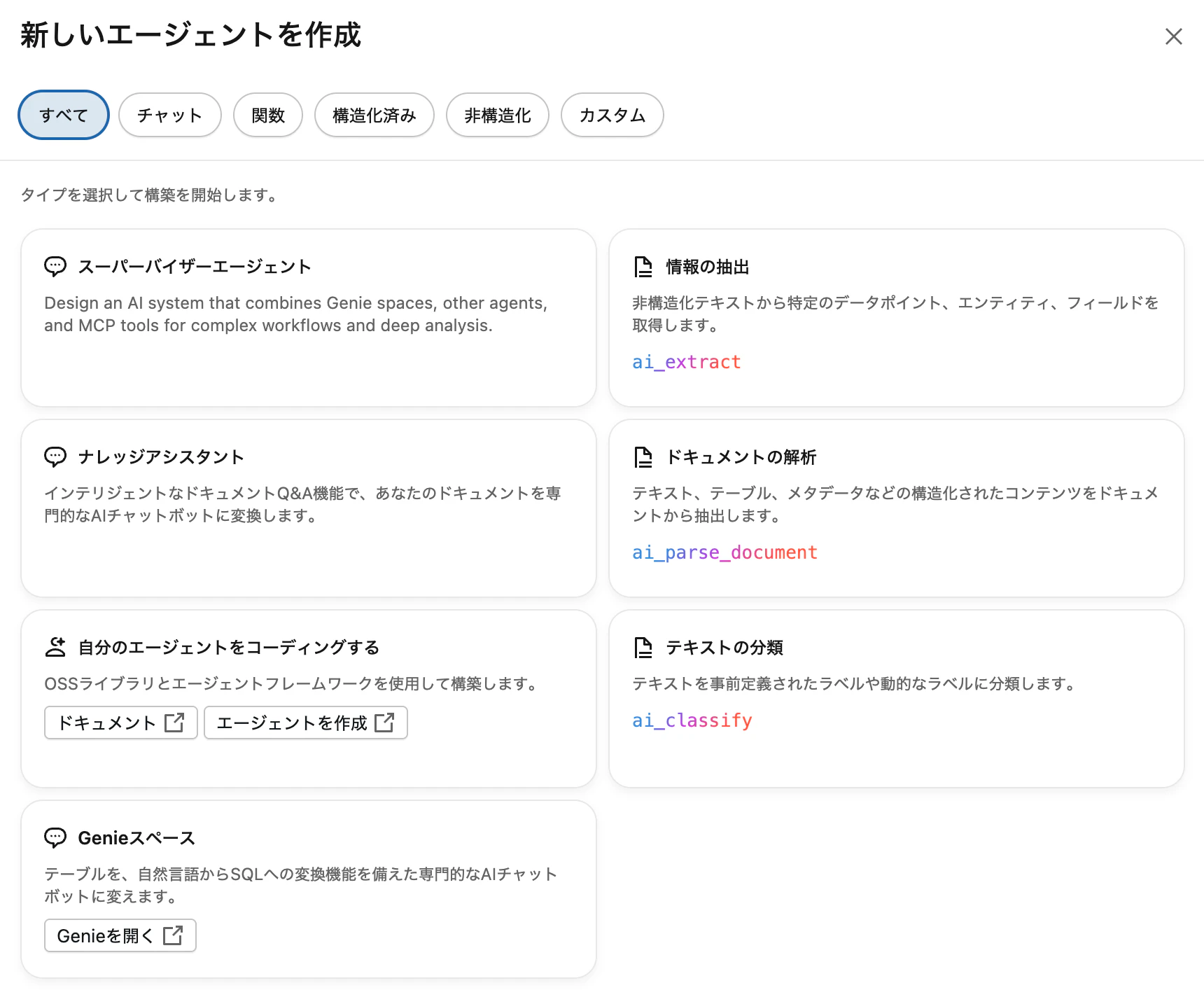Click the chat bubble icon for スーパーバイザーエージェント
Screen dimensions: 1204x990
[x=55, y=266]
